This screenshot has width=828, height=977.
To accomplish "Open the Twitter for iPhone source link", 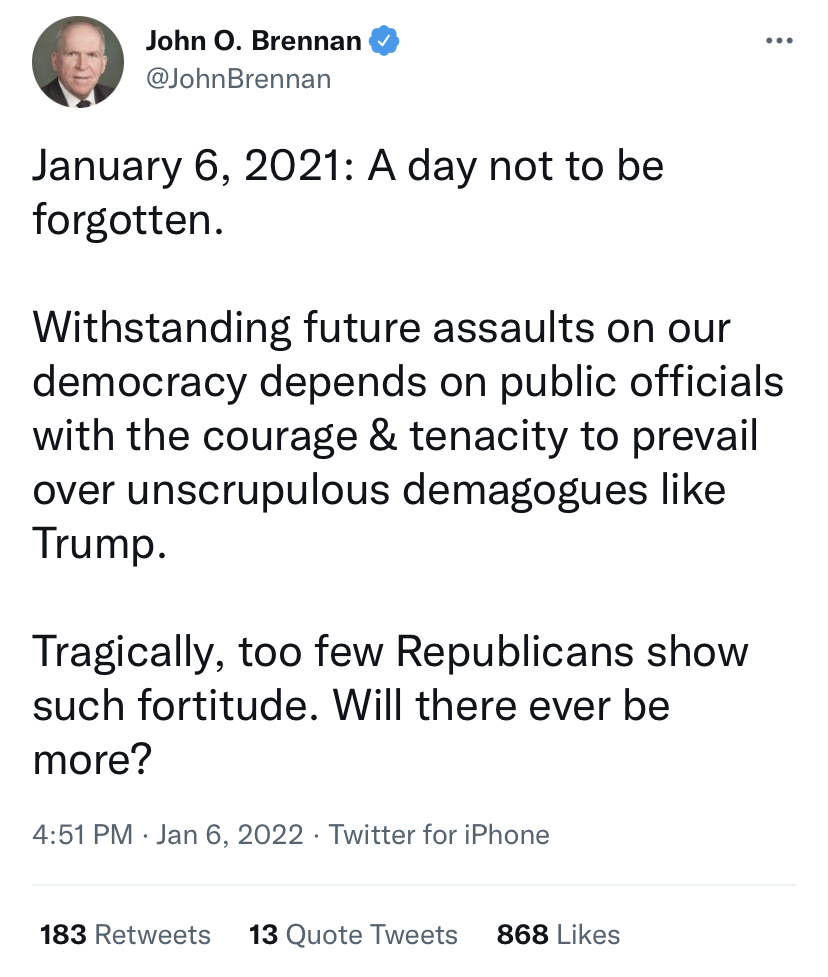I will coord(439,834).
